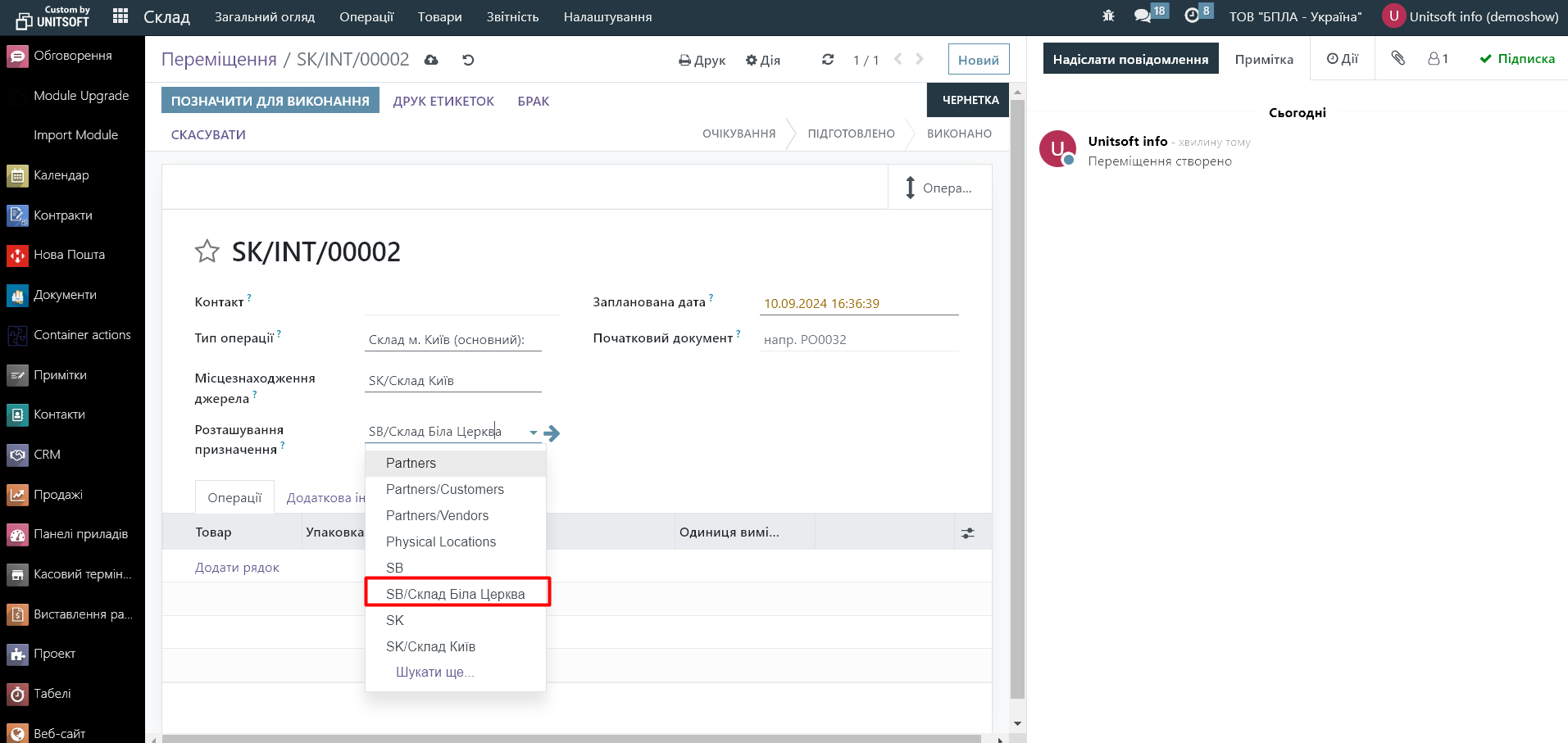The image size is (1568, 743).
Task: Expand the destination location dropdown arrow
Action: 534,433
